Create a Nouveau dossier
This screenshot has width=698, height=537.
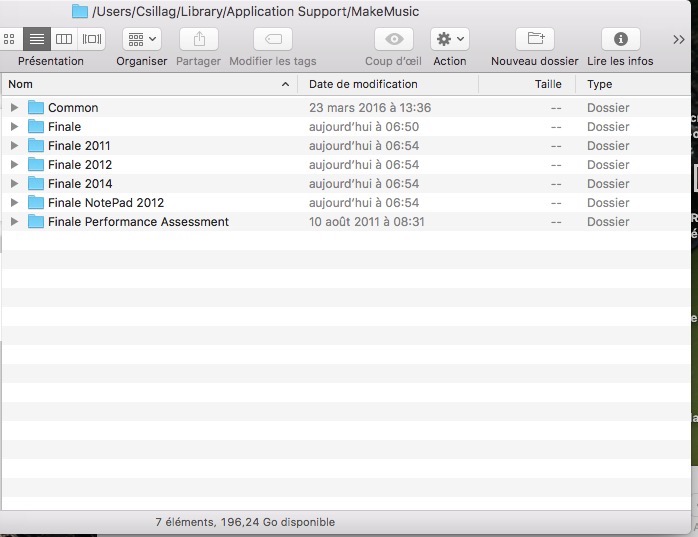tap(535, 39)
